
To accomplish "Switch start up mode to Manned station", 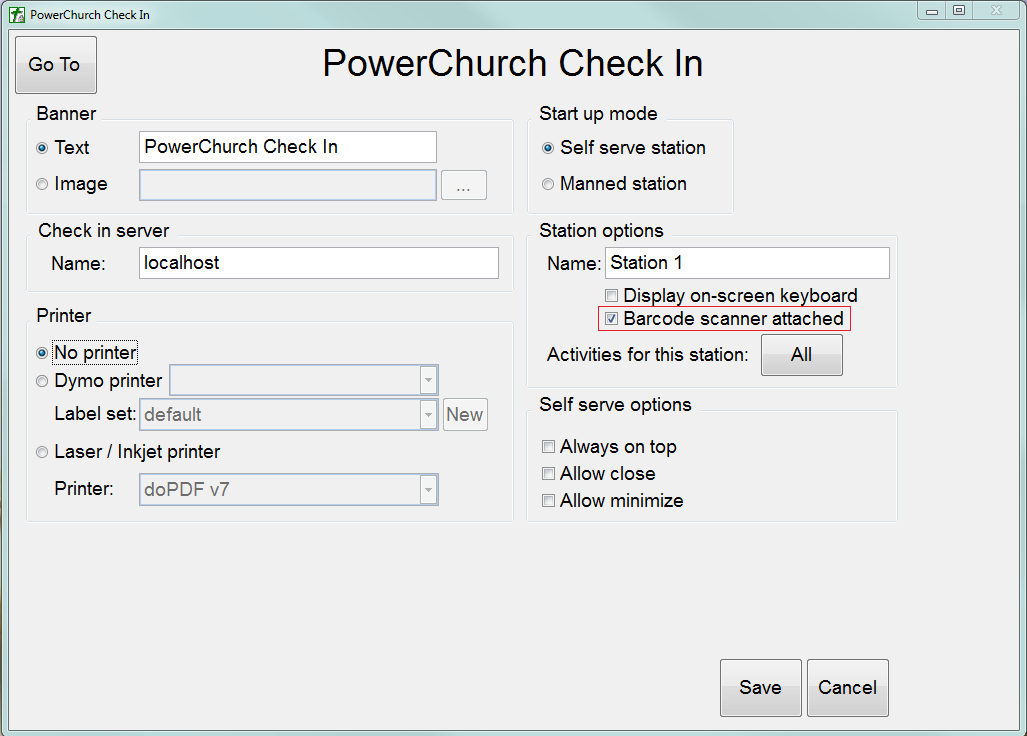I will (549, 184).
